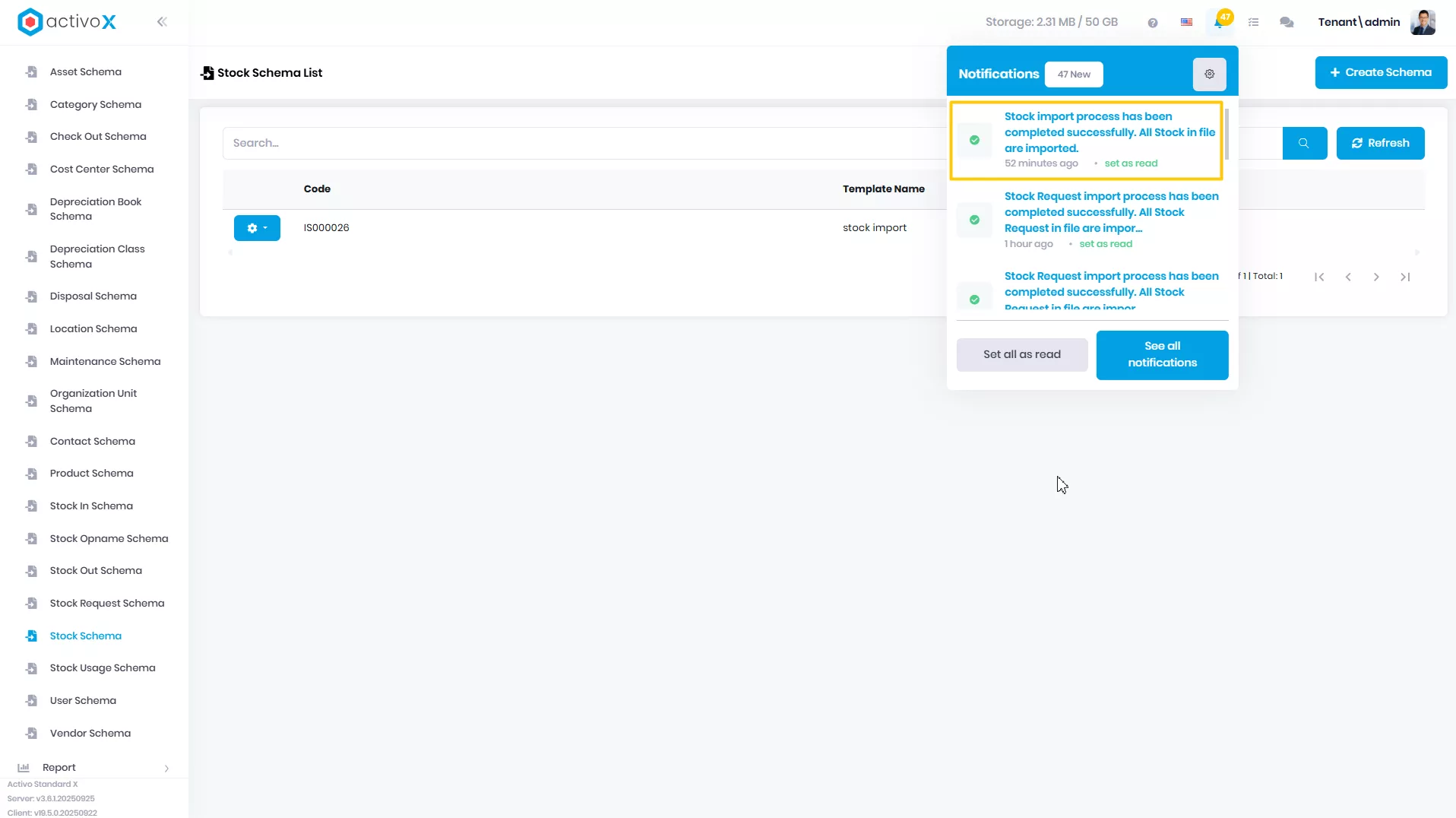Viewport: 1456px width, 818px height.
Task: Collapse the sidebar with double chevron icon
Action: (x=162, y=22)
